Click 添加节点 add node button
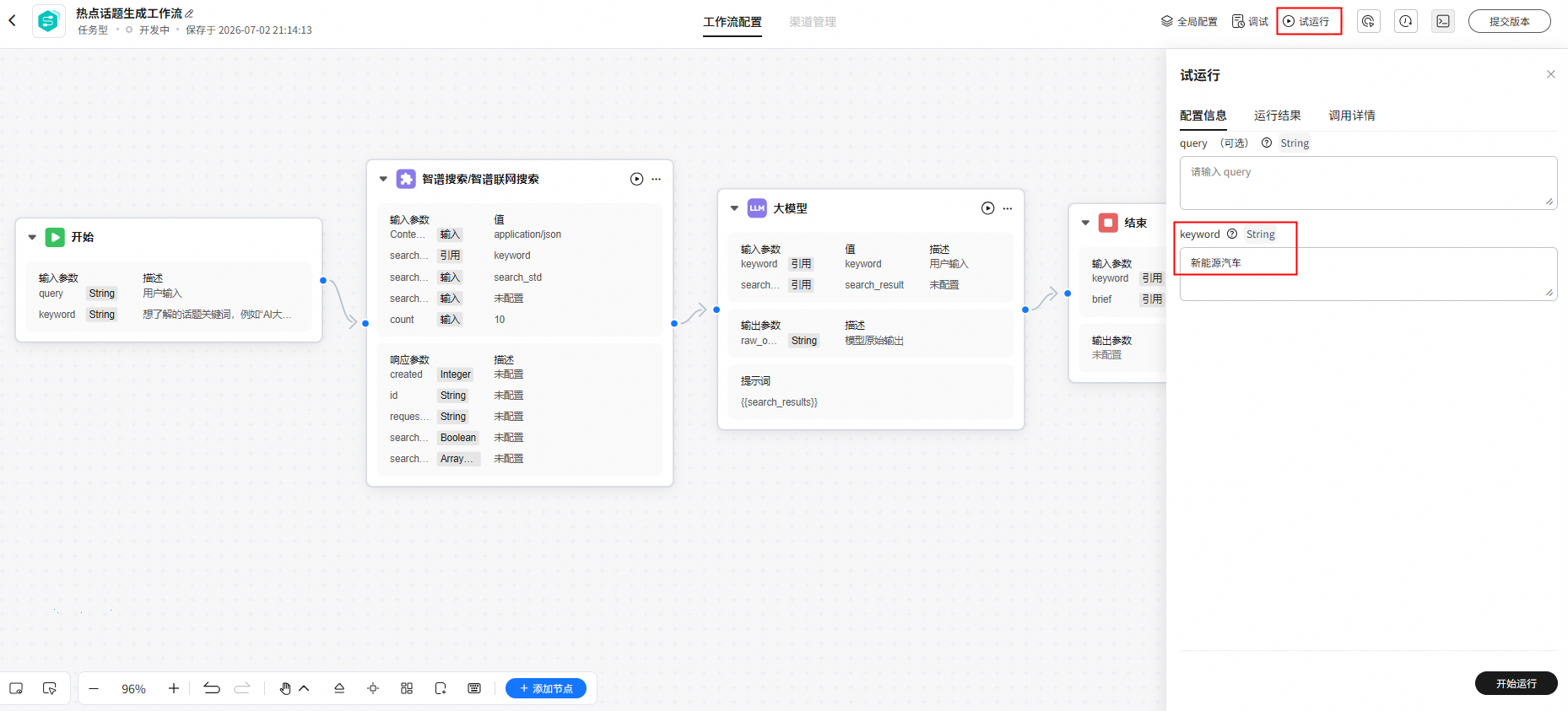This screenshot has width=1568, height=711. point(546,688)
